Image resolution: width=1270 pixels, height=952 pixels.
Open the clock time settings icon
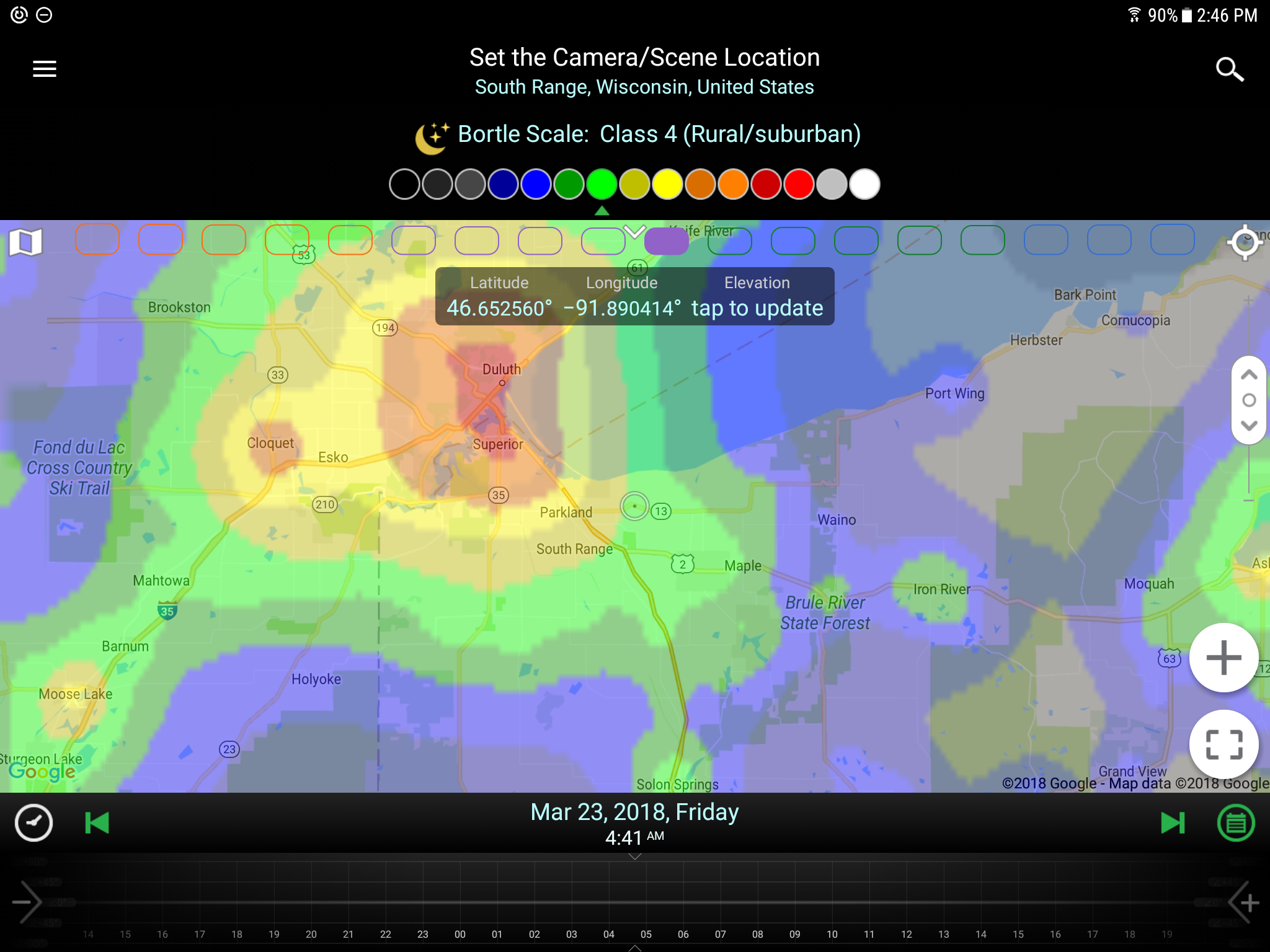coord(33,823)
